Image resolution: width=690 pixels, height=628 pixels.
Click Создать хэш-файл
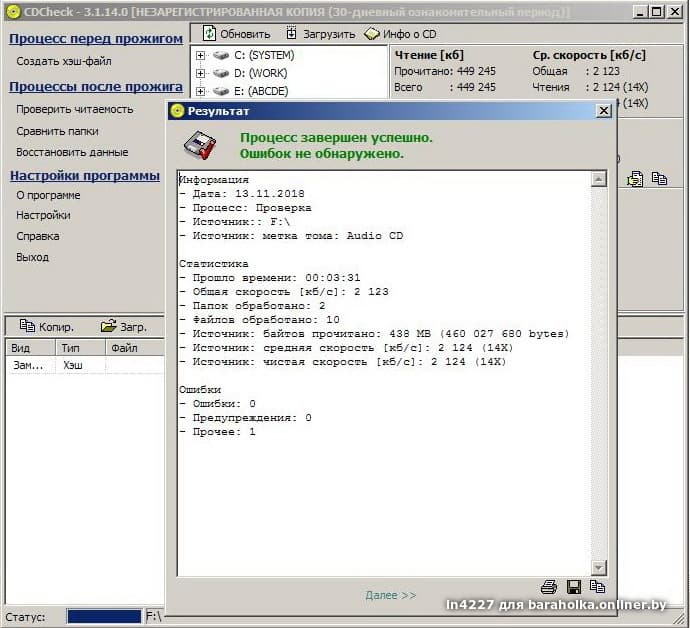coord(64,61)
